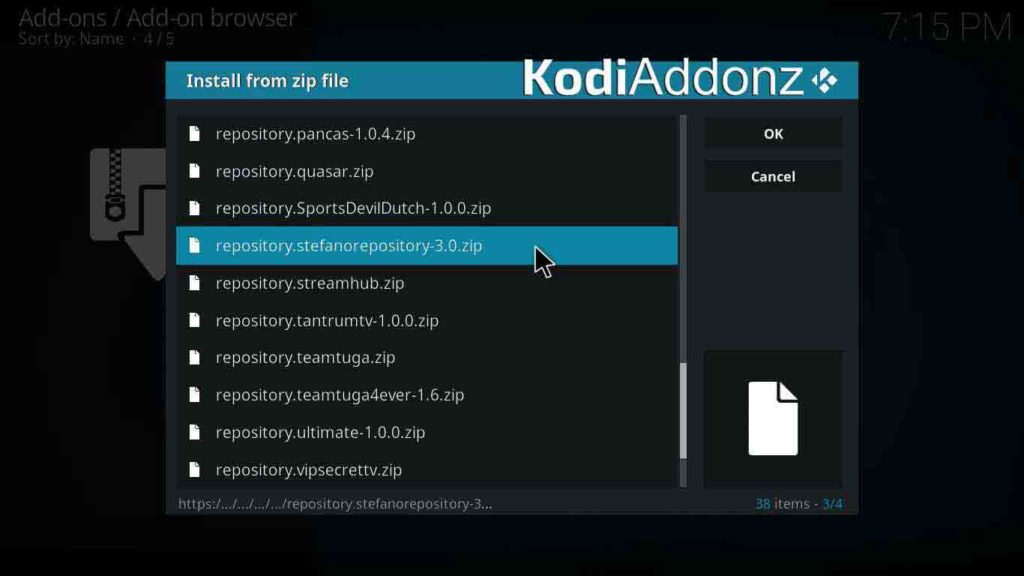Click the 38 items page counter

coord(799,504)
